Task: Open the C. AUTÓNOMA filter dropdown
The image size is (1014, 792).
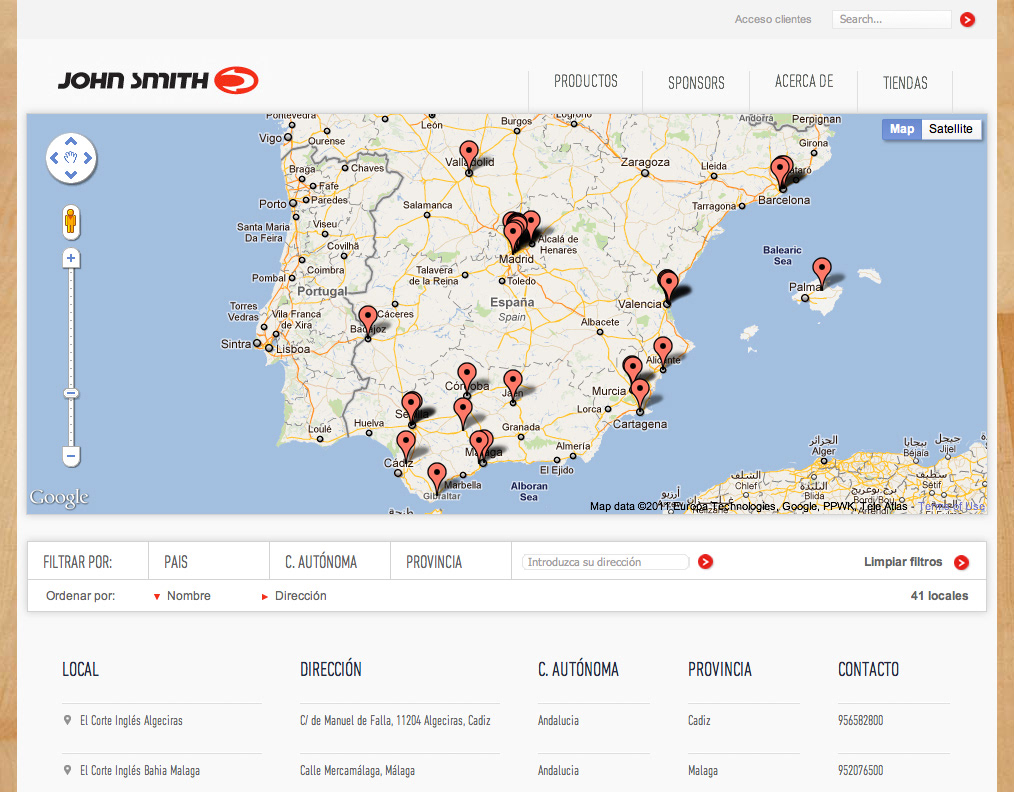Action: [x=330, y=561]
